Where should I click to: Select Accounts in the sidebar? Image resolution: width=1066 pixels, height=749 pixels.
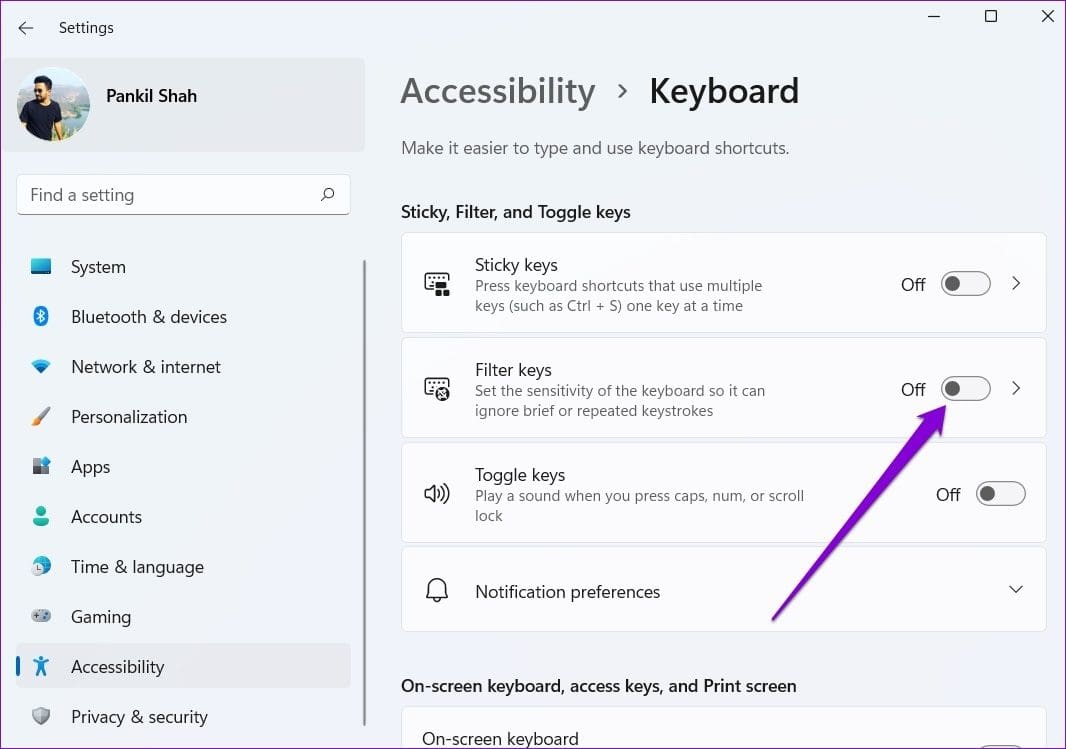(x=106, y=517)
